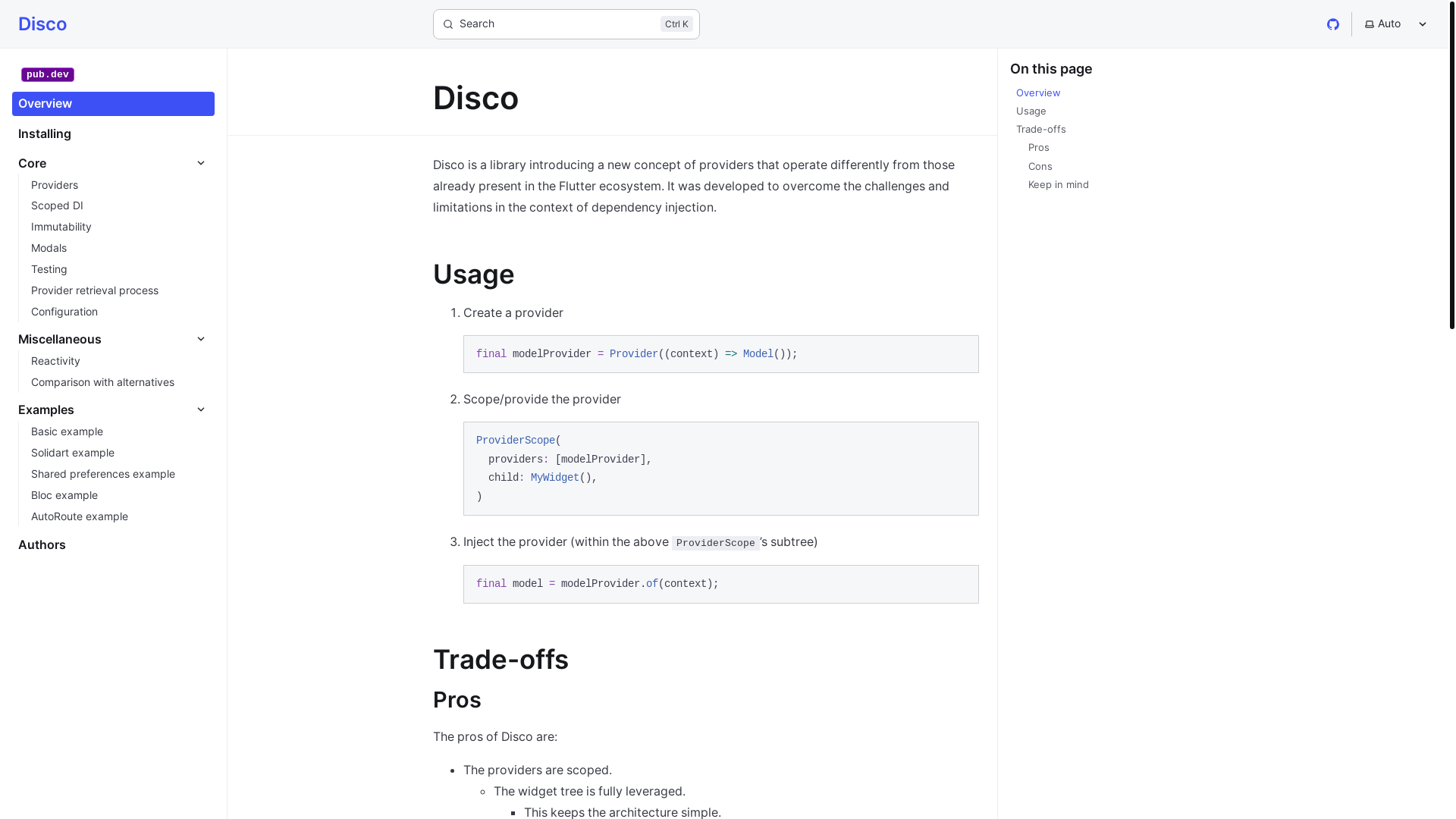Click the Pros heading
Image resolution: width=1456 pixels, height=819 pixels.
(x=457, y=699)
